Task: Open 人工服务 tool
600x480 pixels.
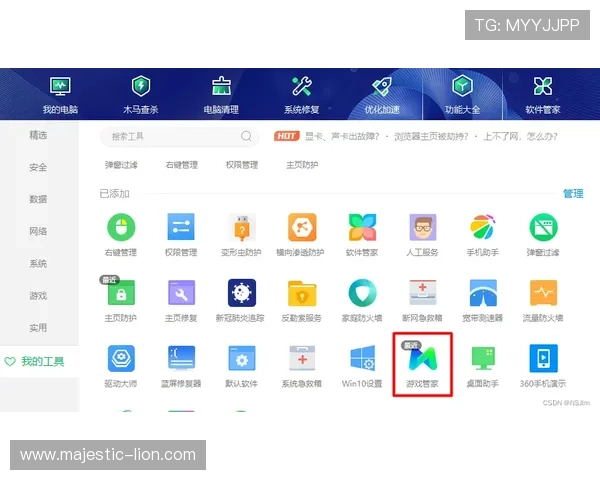Action: point(422,235)
